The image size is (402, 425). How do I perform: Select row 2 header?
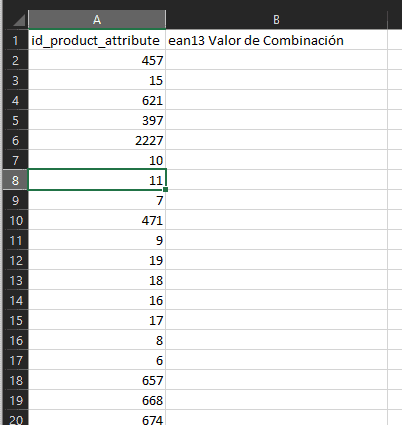(x=16, y=60)
